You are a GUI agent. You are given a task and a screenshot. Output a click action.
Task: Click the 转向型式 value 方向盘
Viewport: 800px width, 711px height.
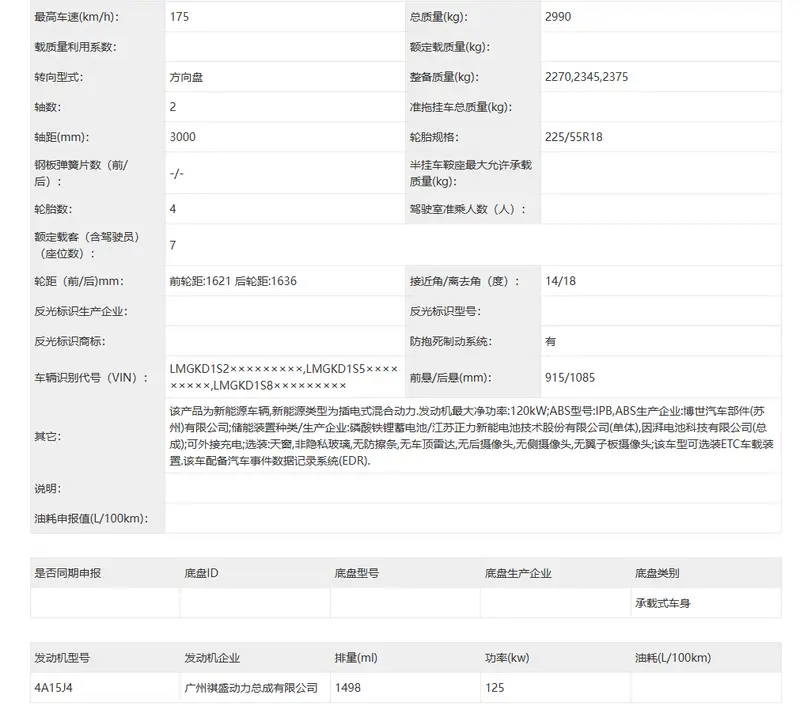(x=187, y=77)
